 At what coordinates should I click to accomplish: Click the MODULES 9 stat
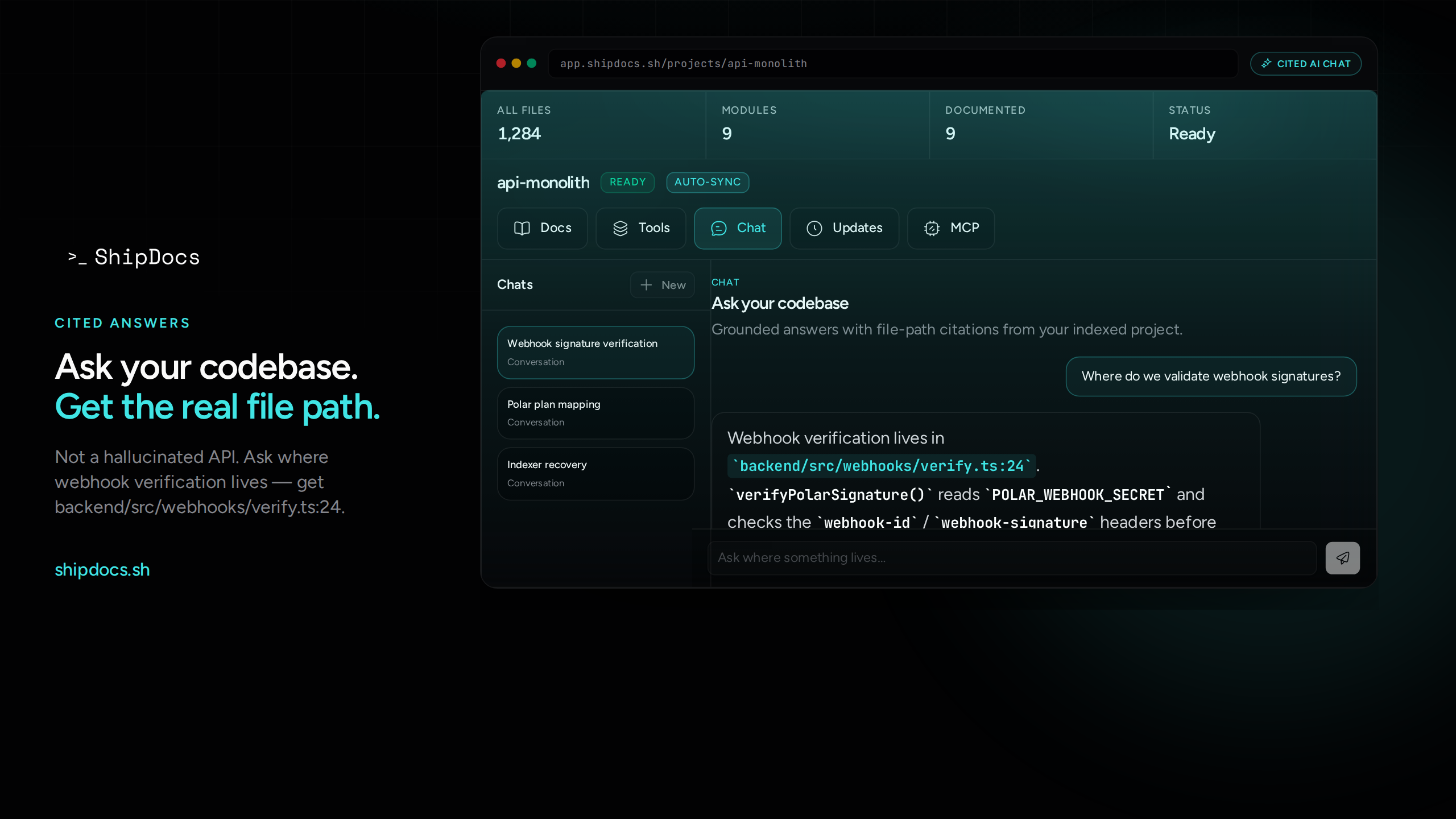click(817, 123)
